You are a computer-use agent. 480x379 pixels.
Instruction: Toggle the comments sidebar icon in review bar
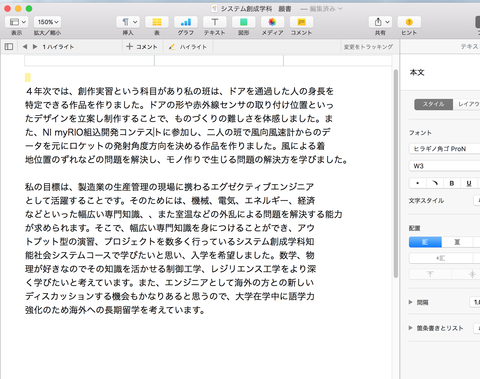(x=9, y=47)
